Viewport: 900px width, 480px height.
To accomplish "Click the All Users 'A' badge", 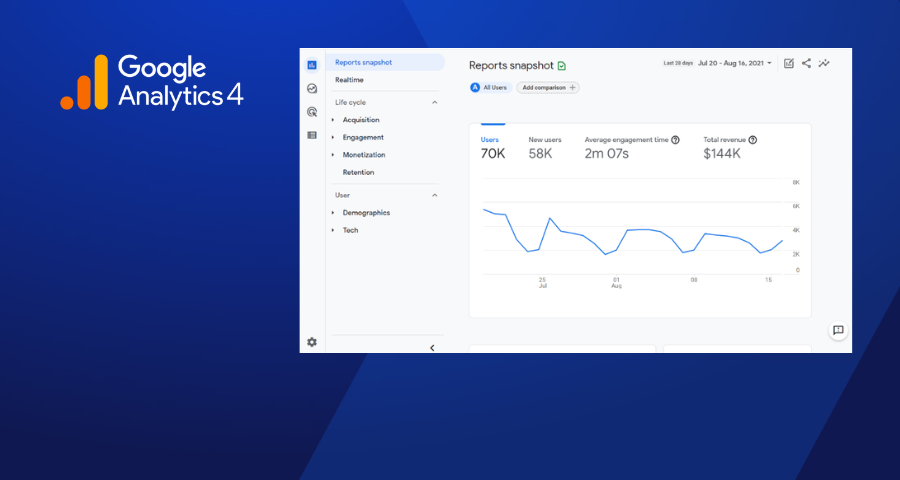I will click(475, 88).
